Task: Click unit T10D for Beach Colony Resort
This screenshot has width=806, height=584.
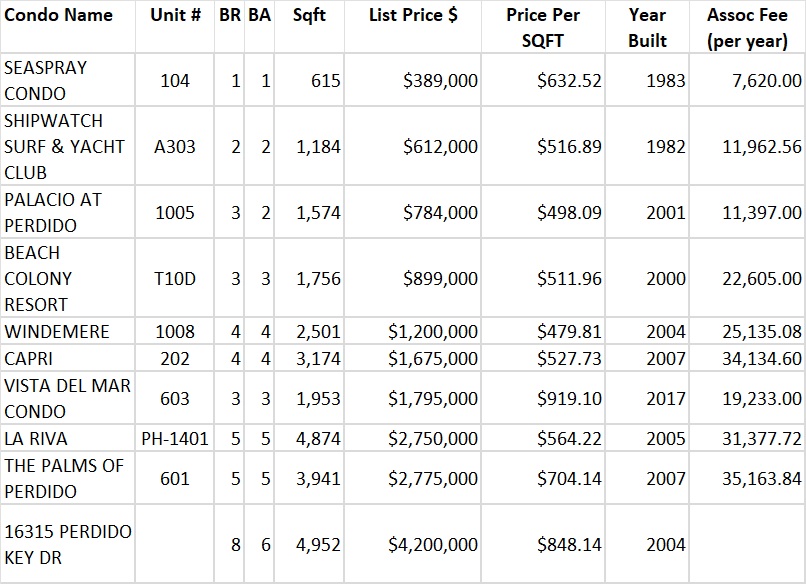Action: pyautogui.click(x=174, y=279)
